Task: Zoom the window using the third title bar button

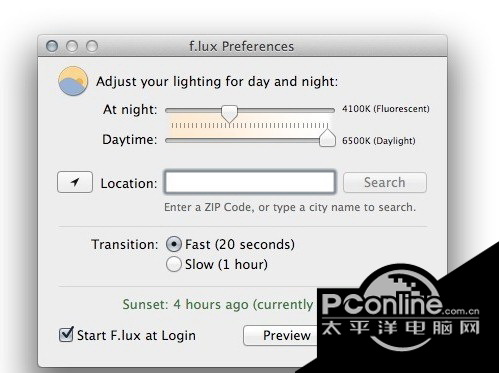Action: (92, 46)
